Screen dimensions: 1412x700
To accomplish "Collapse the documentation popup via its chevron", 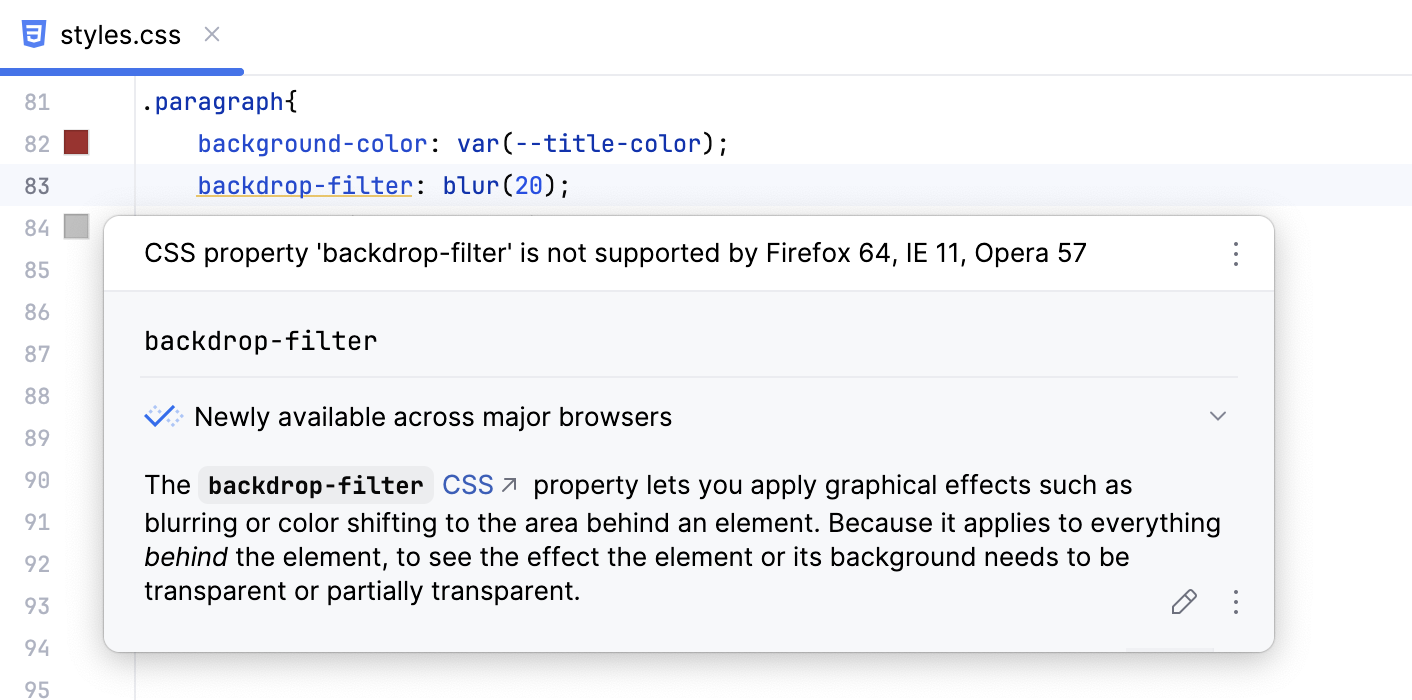I will (x=1218, y=416).
